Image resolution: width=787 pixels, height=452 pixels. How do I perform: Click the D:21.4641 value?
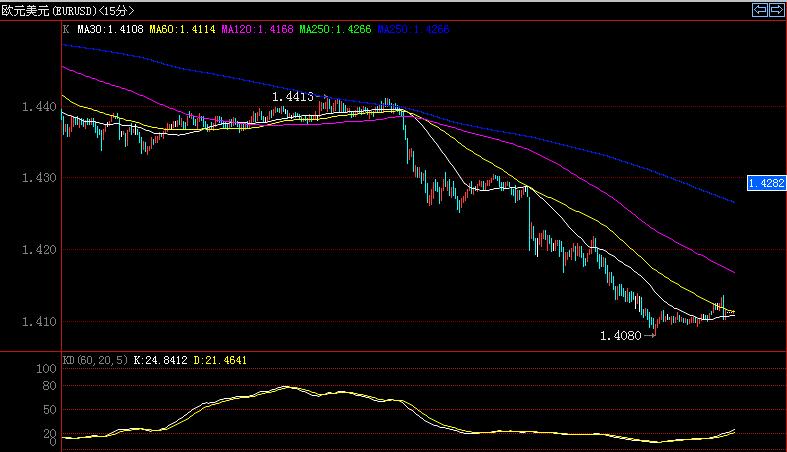pos(220,360)
